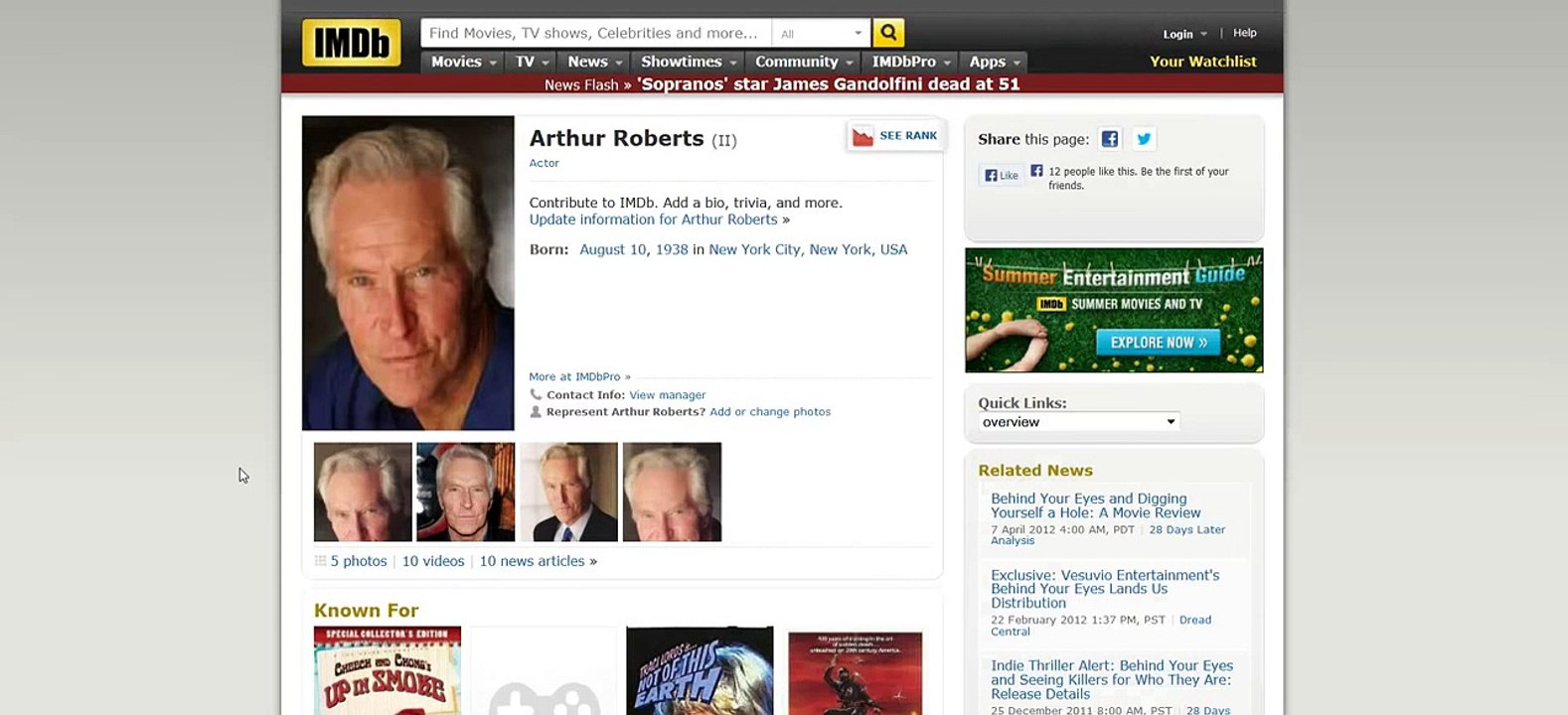Click Update information for Arthur Roberts

tap(653, 219)
